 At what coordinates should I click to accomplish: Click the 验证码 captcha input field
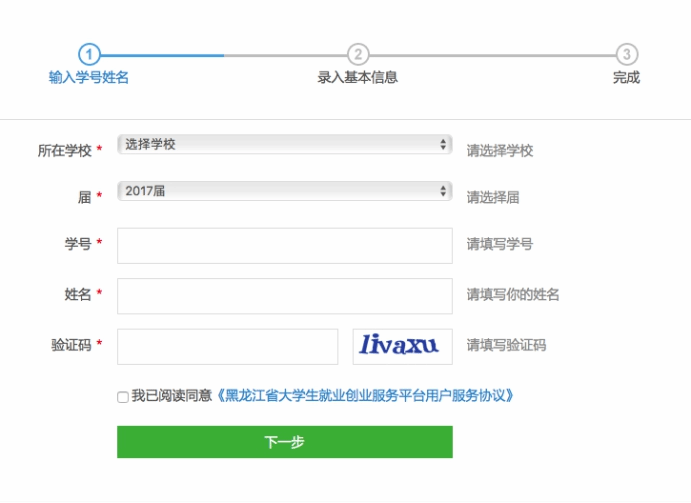pyautogui.click(x=227, y=347)
